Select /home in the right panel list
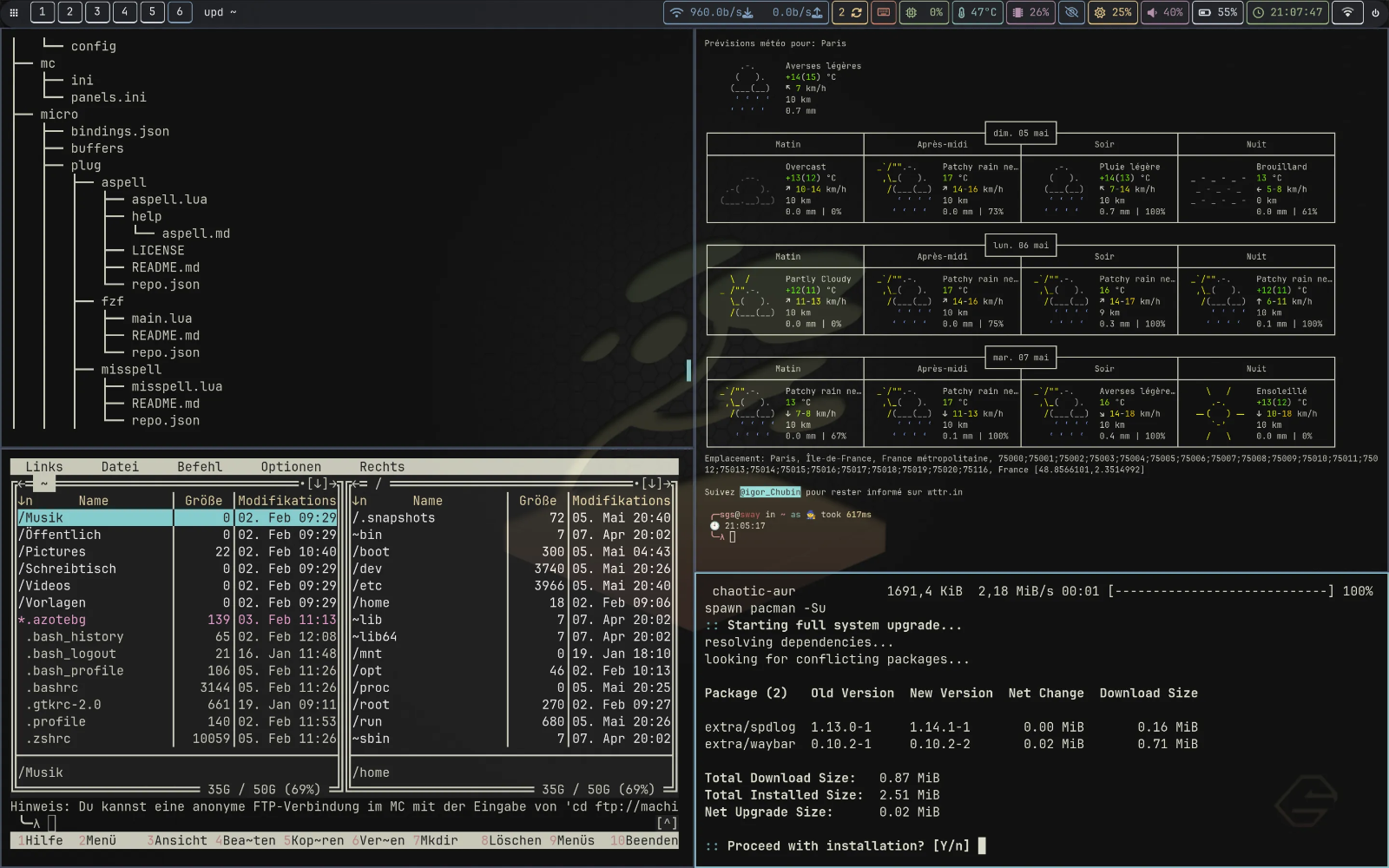Viewport: 1389px width, 868px height. [511, 602]
